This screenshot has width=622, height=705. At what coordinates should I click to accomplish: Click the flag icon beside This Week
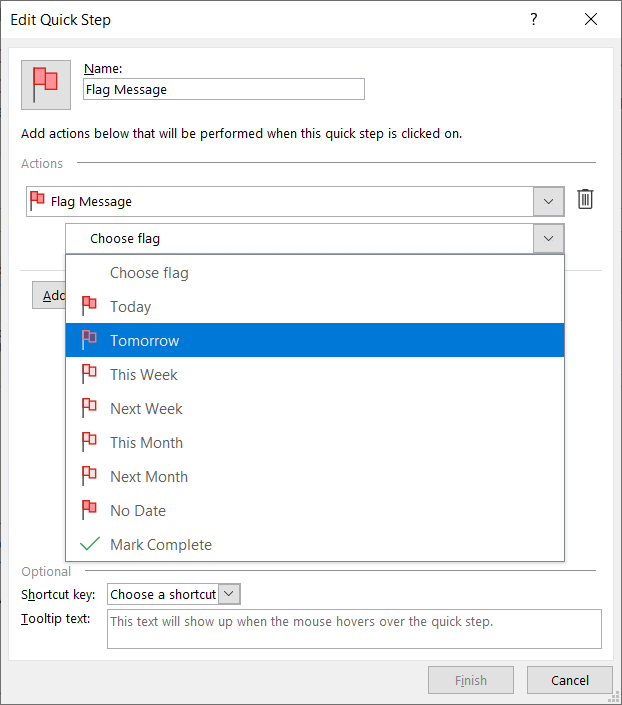point(90,375)
